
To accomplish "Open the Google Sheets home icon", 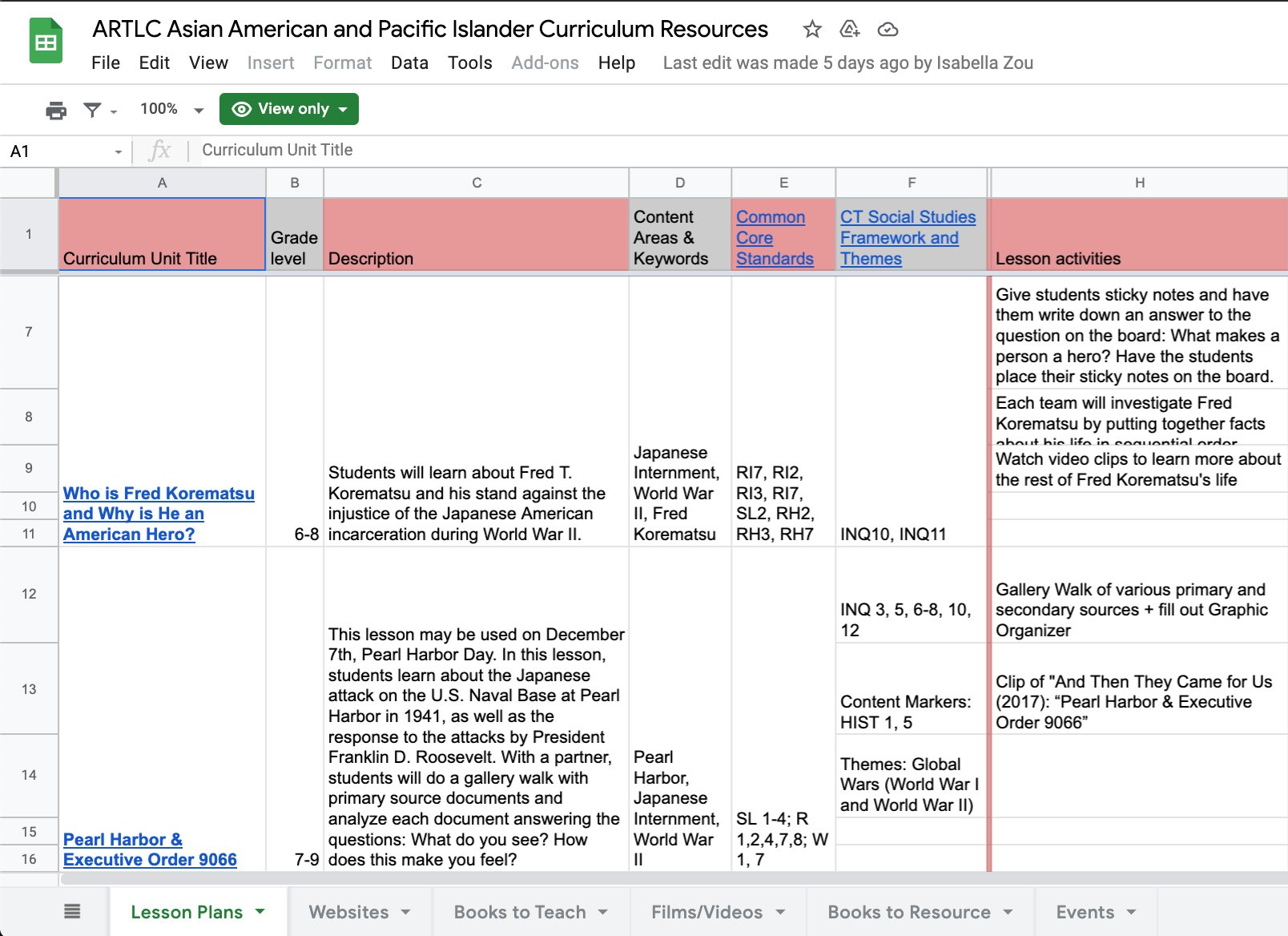I will (x=46, y=41).
